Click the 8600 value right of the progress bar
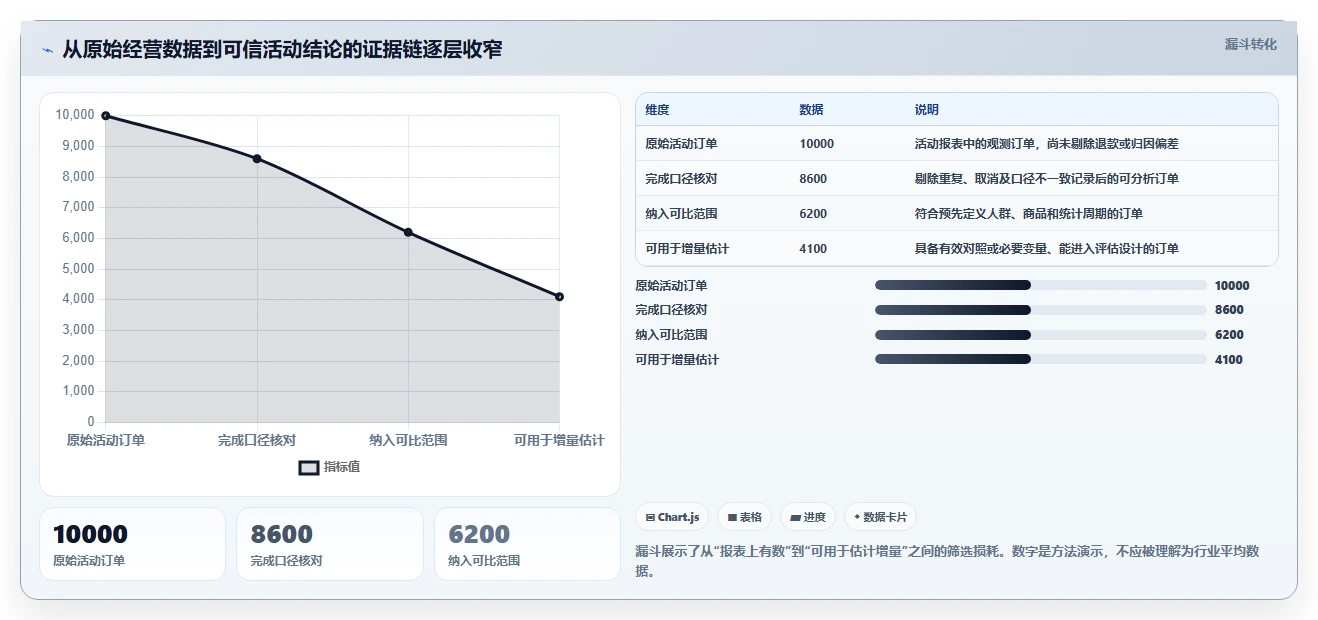 pyautogui.click(x=1229, y=310)
